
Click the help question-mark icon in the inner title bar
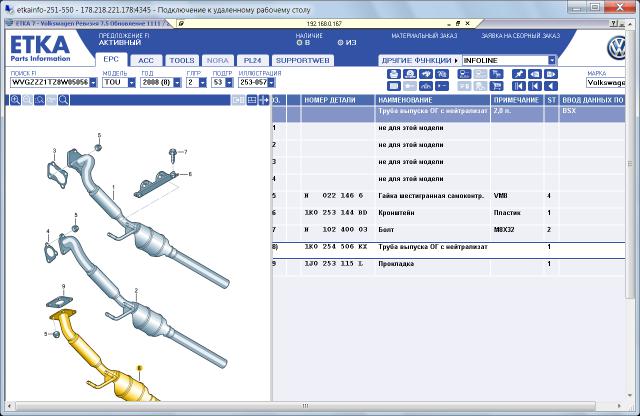click(x=614, y=24)
